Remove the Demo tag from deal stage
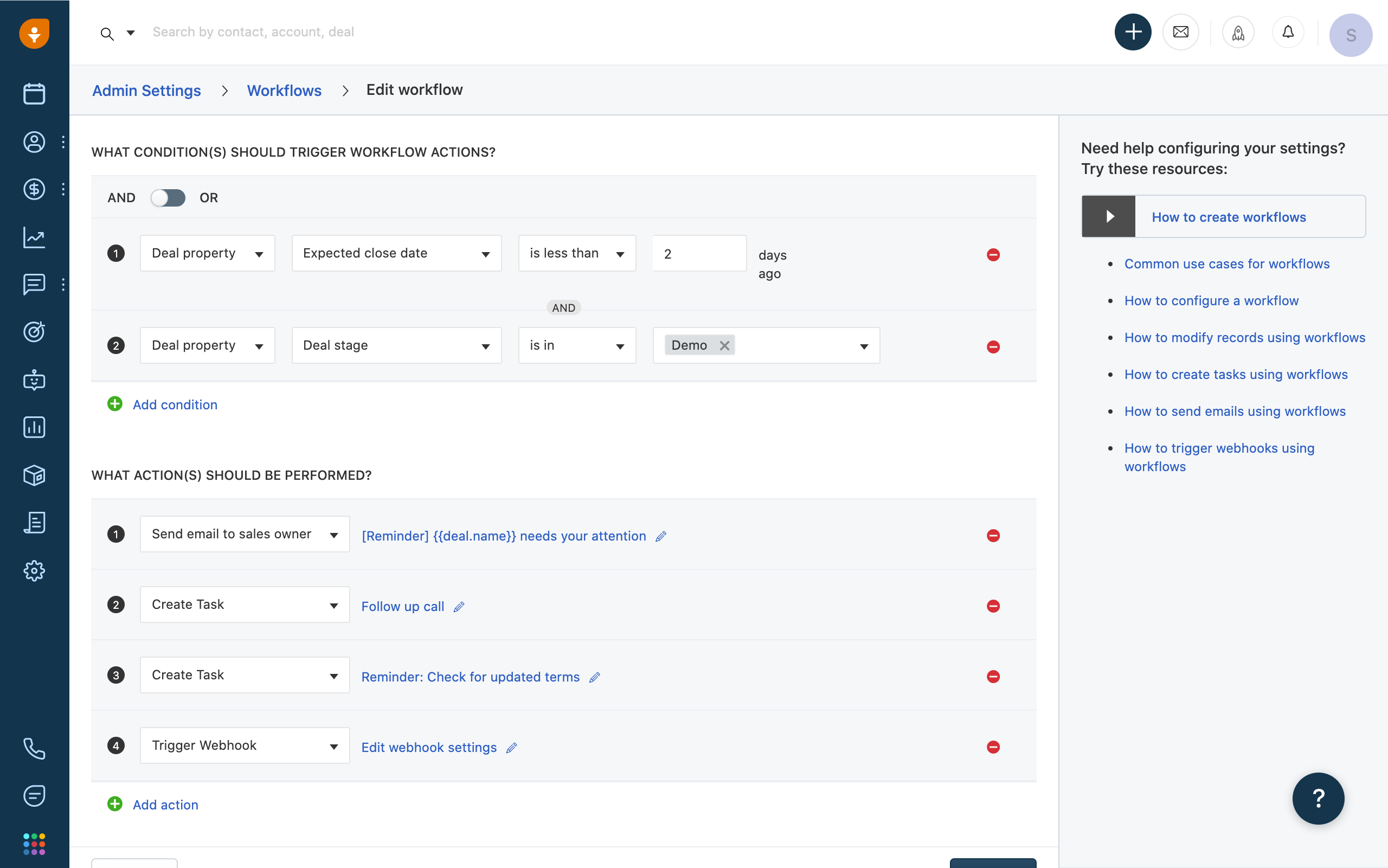Image resolution: width=1388 pixels, height=868 pixels. pyautogui.click(x=724, y=345)
